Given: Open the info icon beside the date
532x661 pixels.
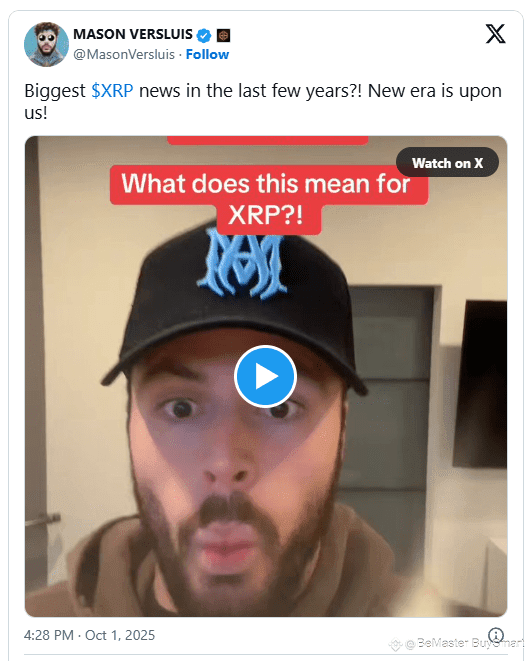Looking at the screenshot, I should pyautogui.click(x=496, y=634).
